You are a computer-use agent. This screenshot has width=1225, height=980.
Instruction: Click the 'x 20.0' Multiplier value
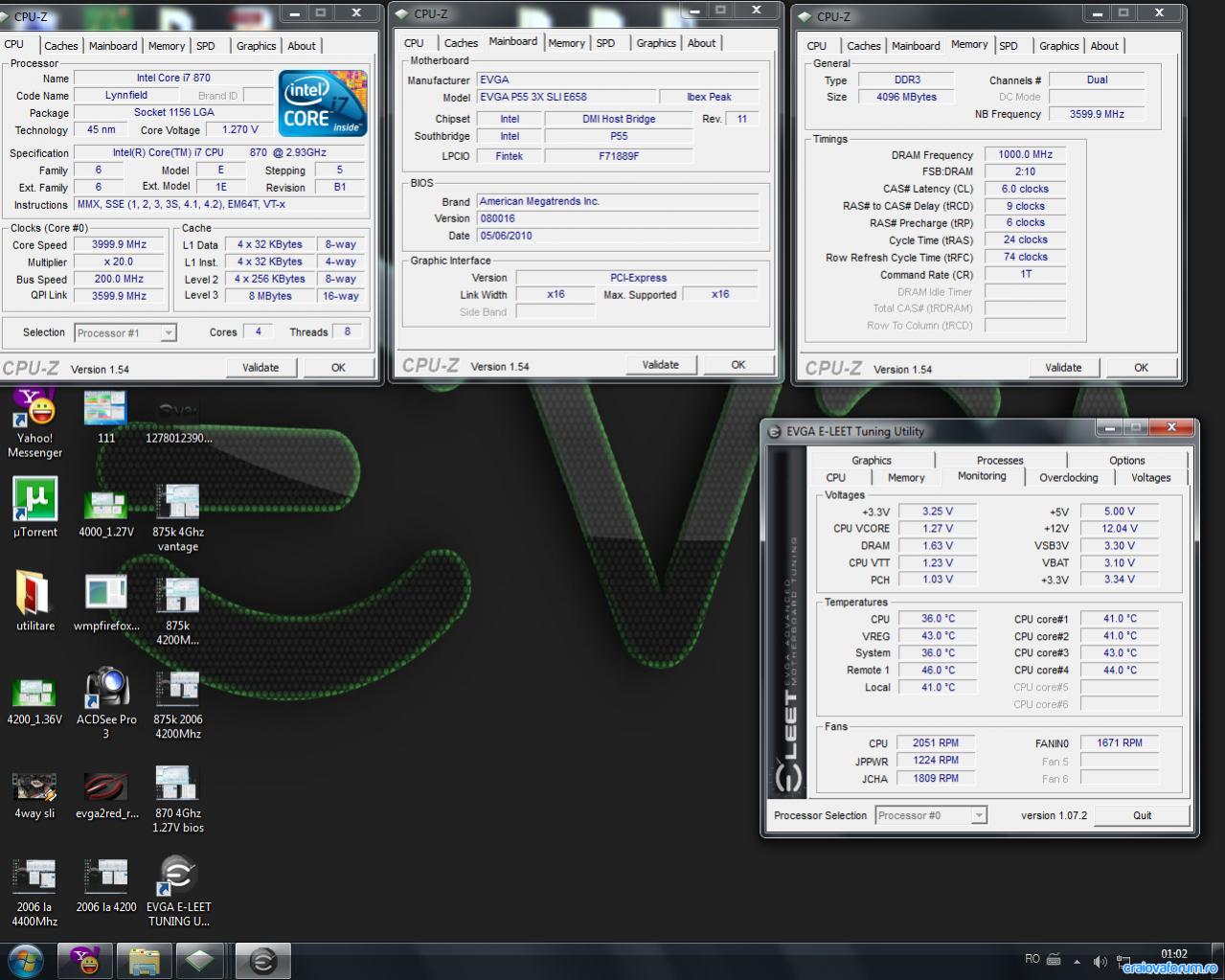(120, 262)
